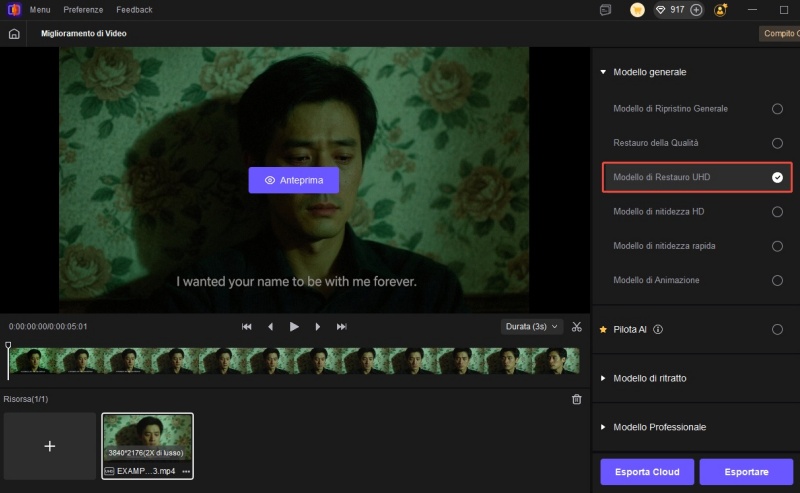Image resolution: width=800 pixels, height=493 pixels.
Task: Click the add resource plus tile
Action: tap(50, 446)
